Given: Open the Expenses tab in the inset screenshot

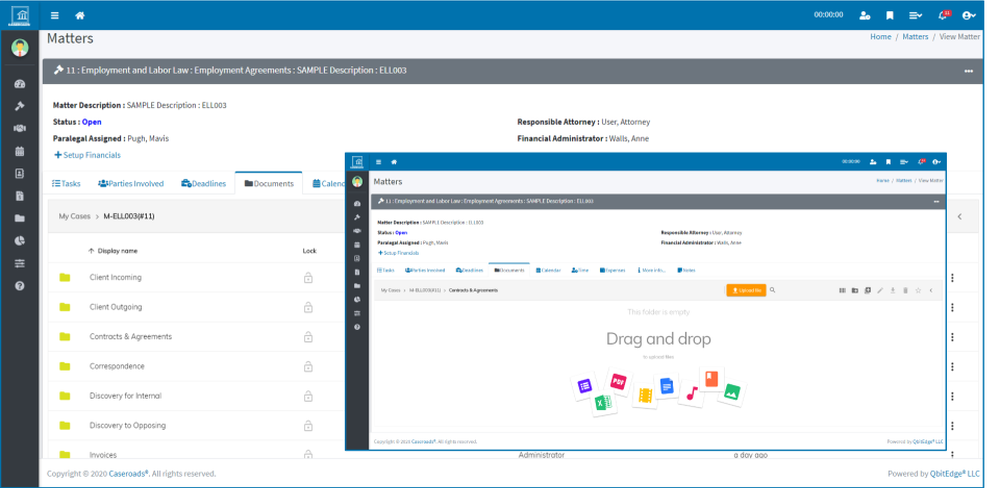Looking at the screenshot, I should coord(612,270).
